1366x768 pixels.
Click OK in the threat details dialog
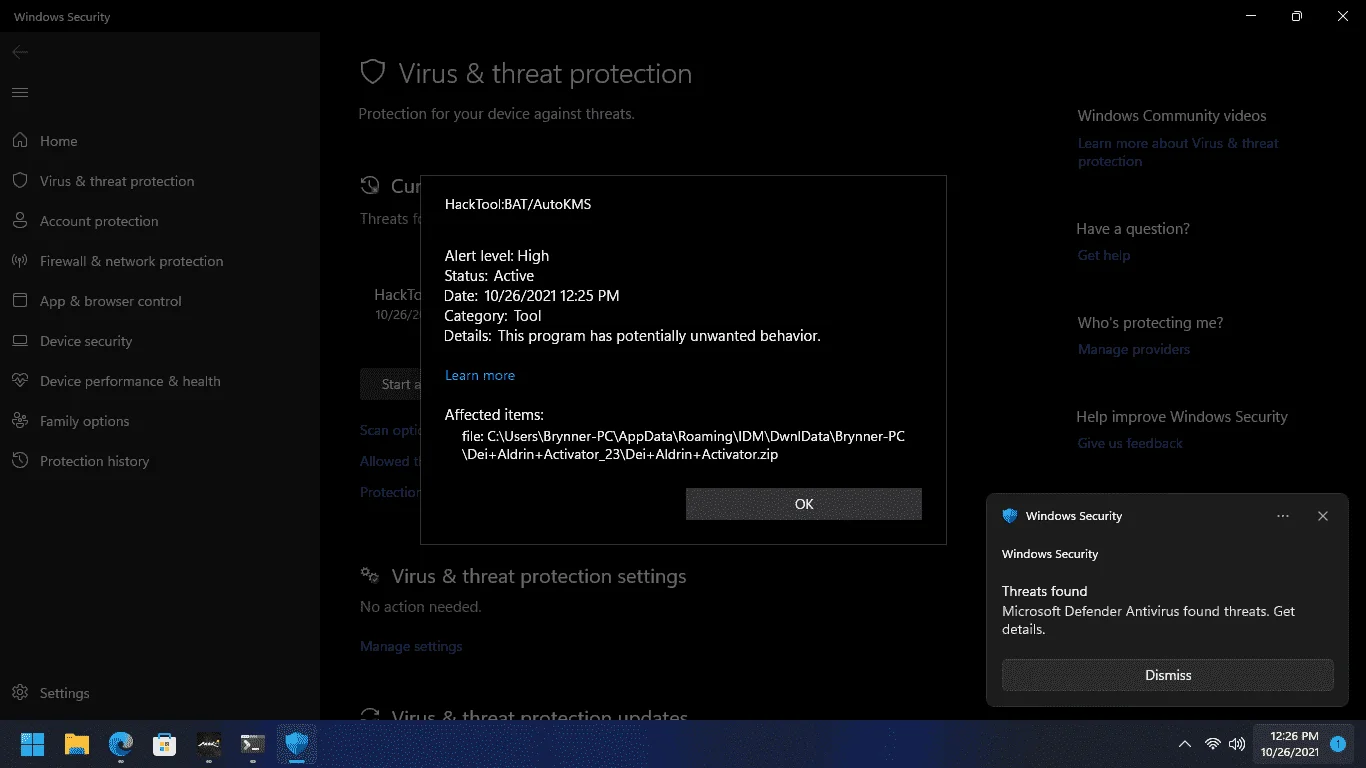pos(804,504)
